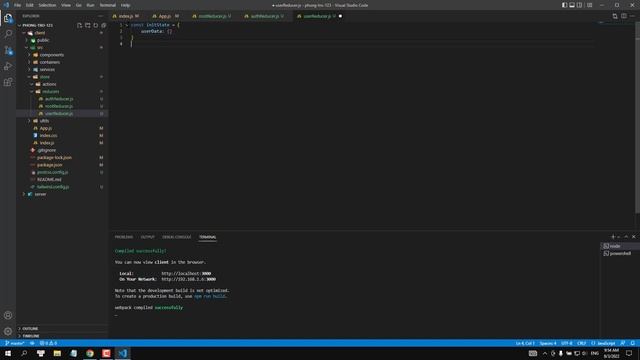640x360 pixels.
Task: Switch to the authReducer.js editor tab
Action: click(x=265, y=16)
